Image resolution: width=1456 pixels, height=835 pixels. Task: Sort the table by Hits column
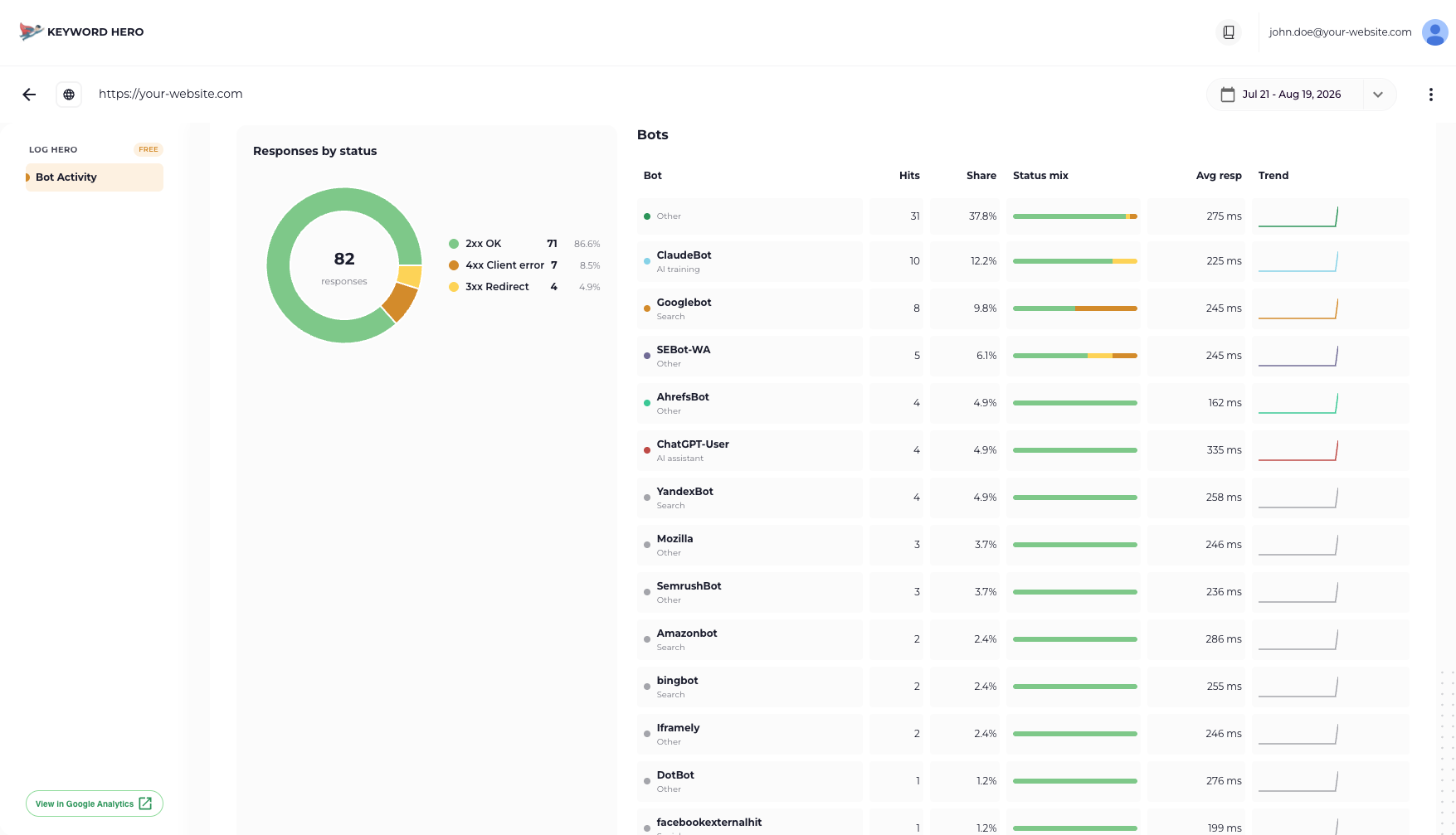tap(909, 176)
